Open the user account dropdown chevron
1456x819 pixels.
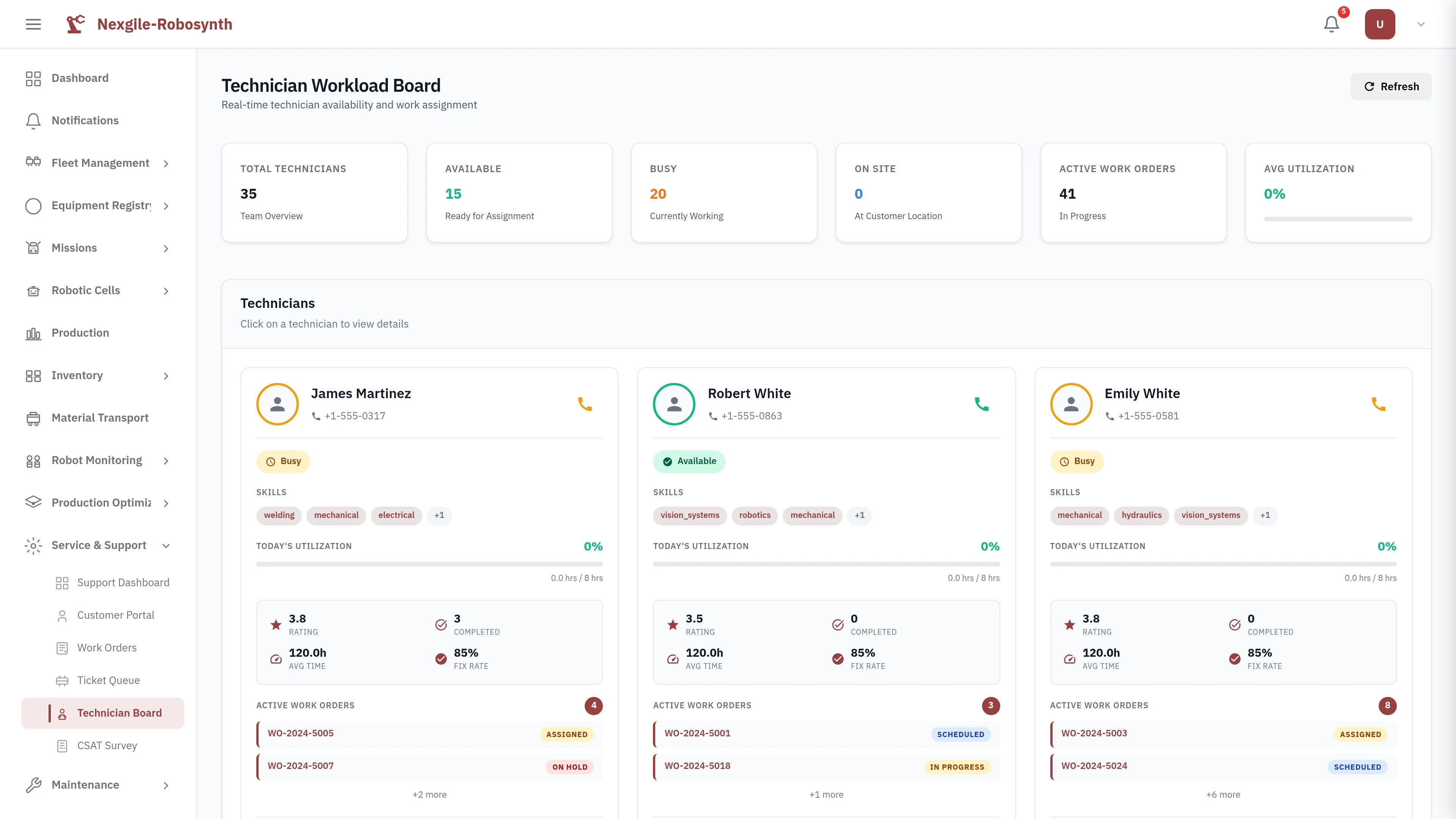[1420, 24]
